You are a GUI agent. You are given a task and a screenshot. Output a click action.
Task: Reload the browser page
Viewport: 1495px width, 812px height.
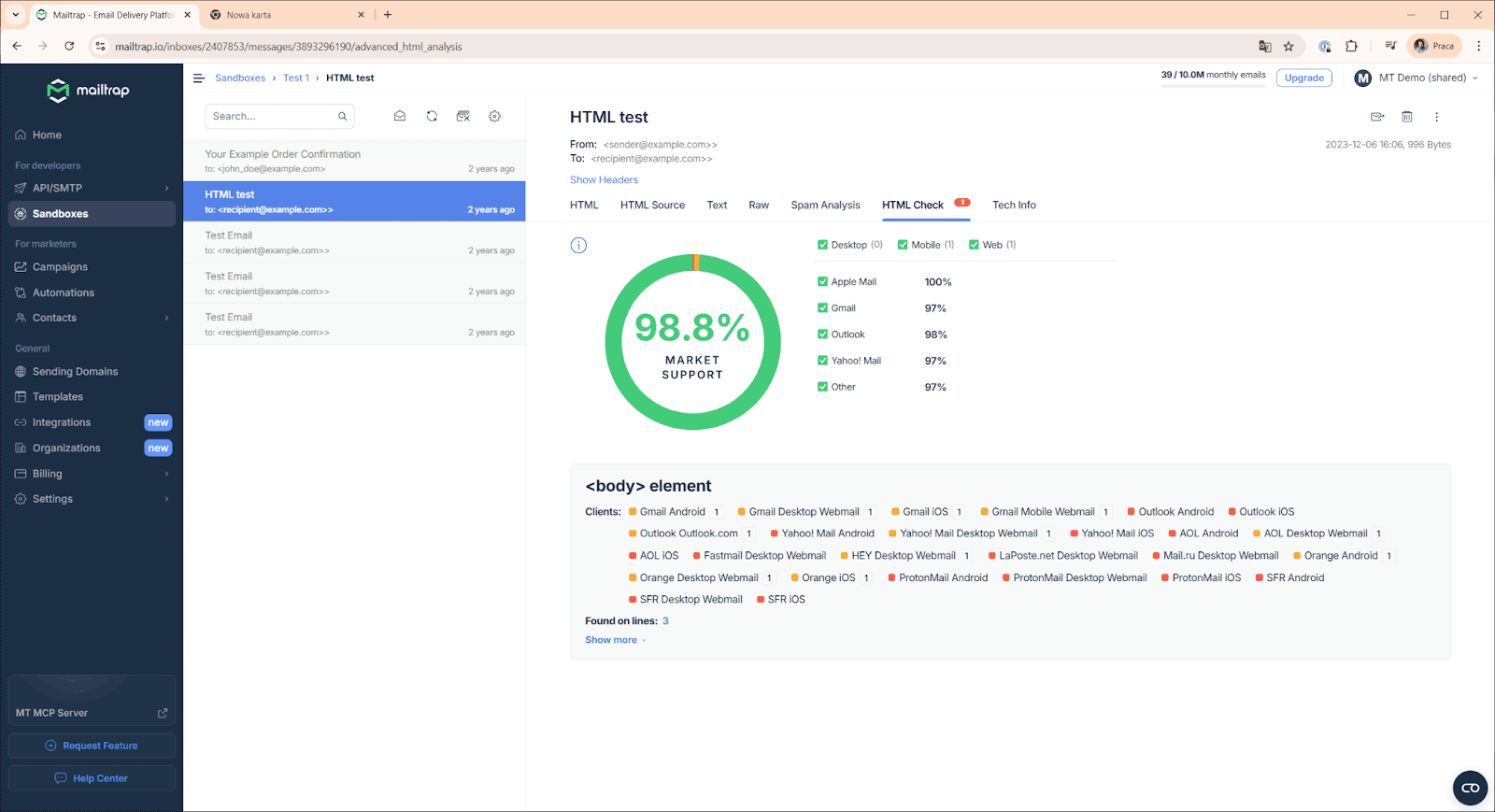click(x=69, y=46)
